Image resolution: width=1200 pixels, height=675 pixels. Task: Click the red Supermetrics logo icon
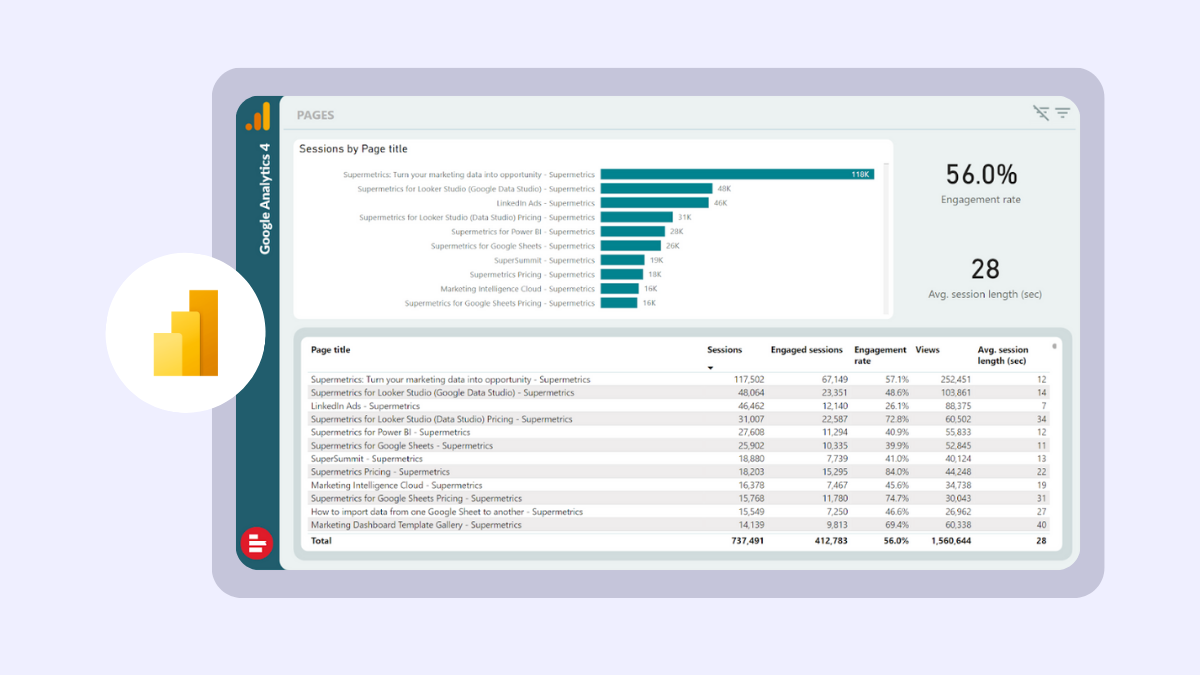pyautogui.click(x=257, y=543)
